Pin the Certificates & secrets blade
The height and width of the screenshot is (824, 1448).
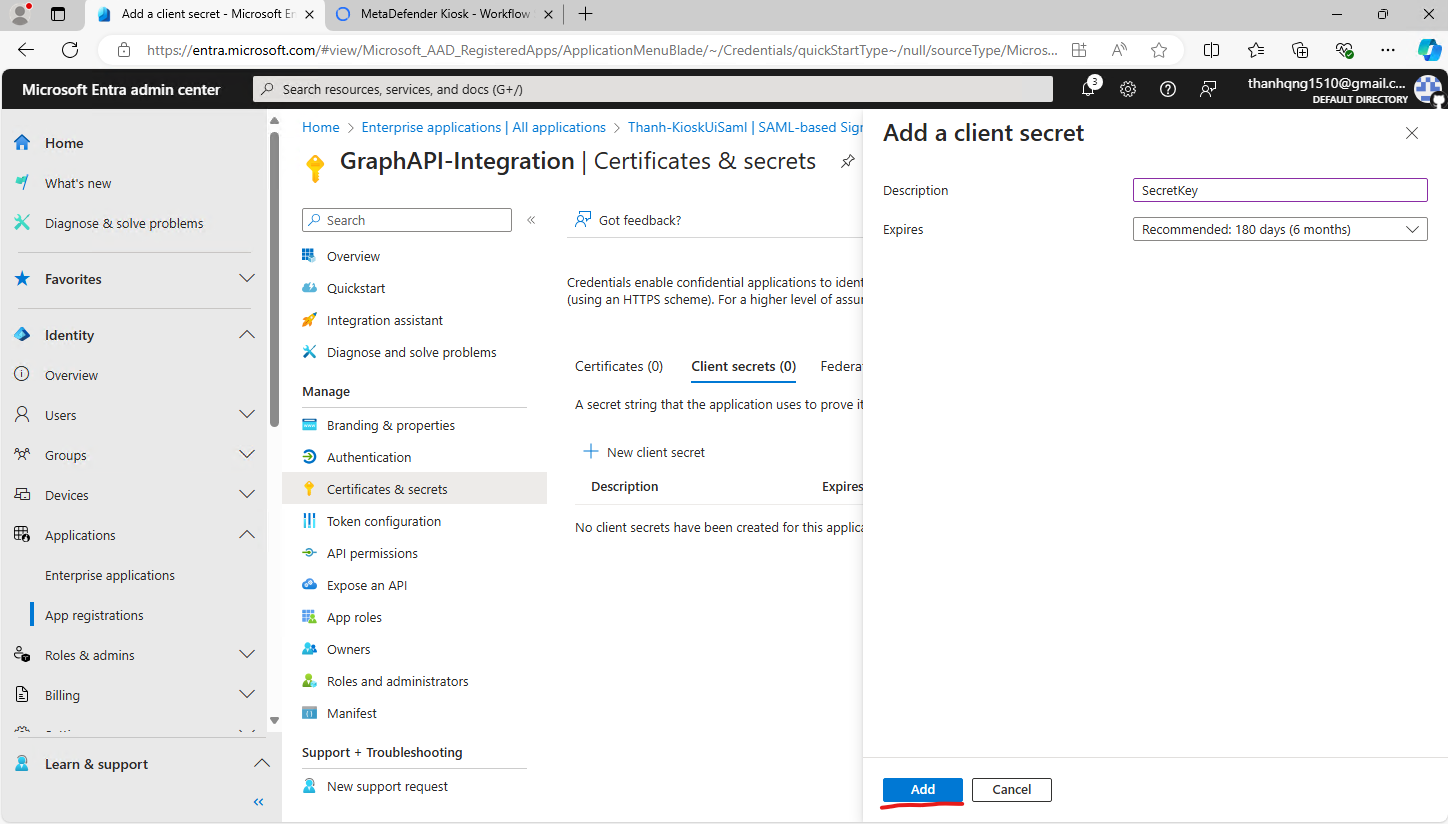tap(847, 161)
